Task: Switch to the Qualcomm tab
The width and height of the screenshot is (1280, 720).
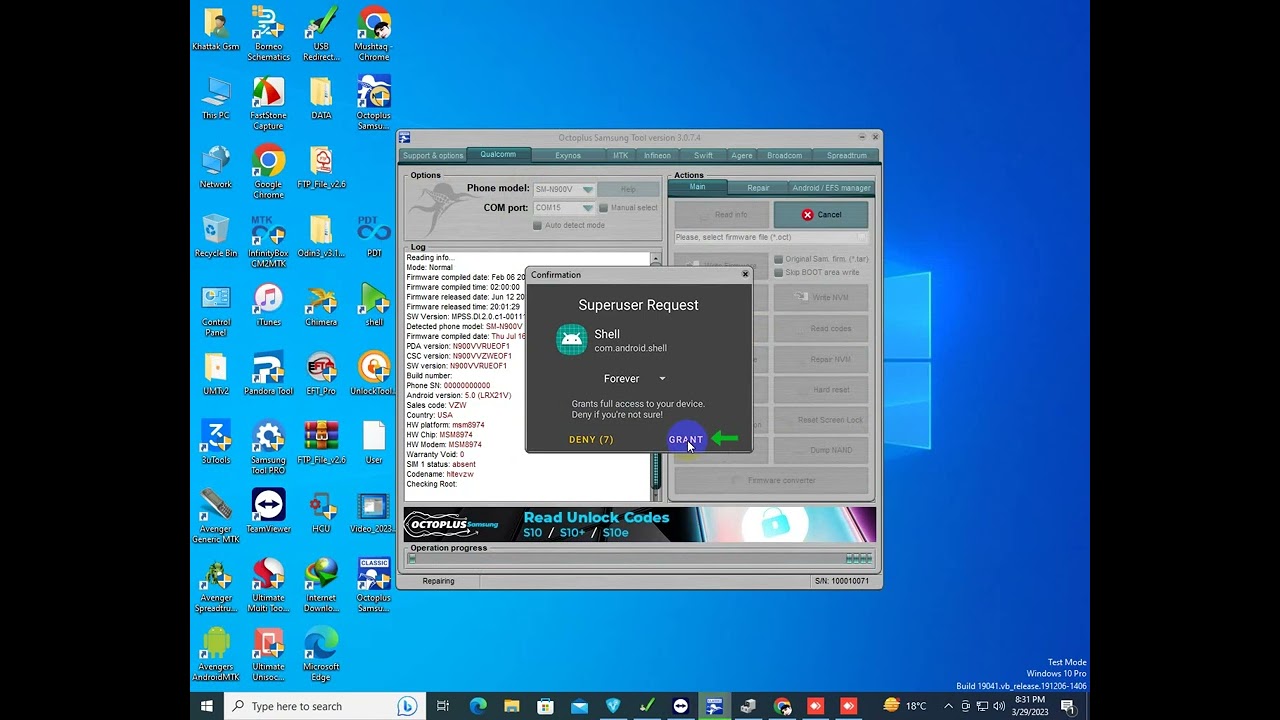Action: pyautogui.click(x=498, y=155)
